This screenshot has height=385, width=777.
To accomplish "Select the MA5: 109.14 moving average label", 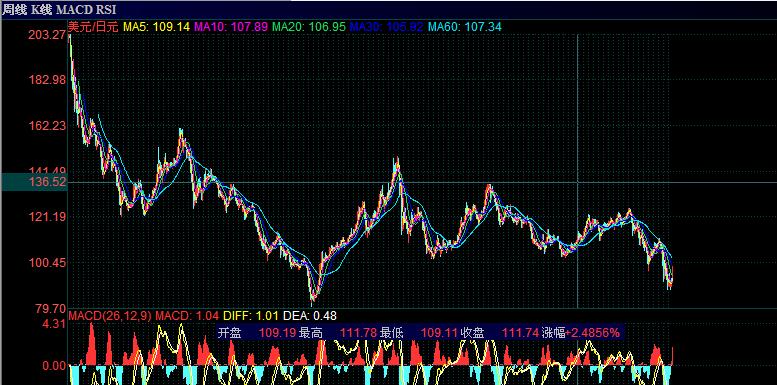I will (157, 27).
